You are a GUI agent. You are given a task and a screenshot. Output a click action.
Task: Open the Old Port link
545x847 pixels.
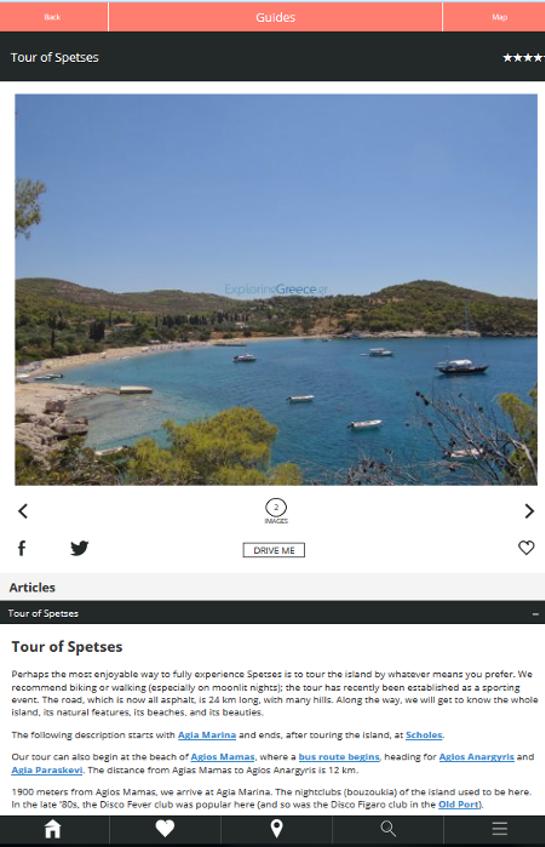coord(458,804)
